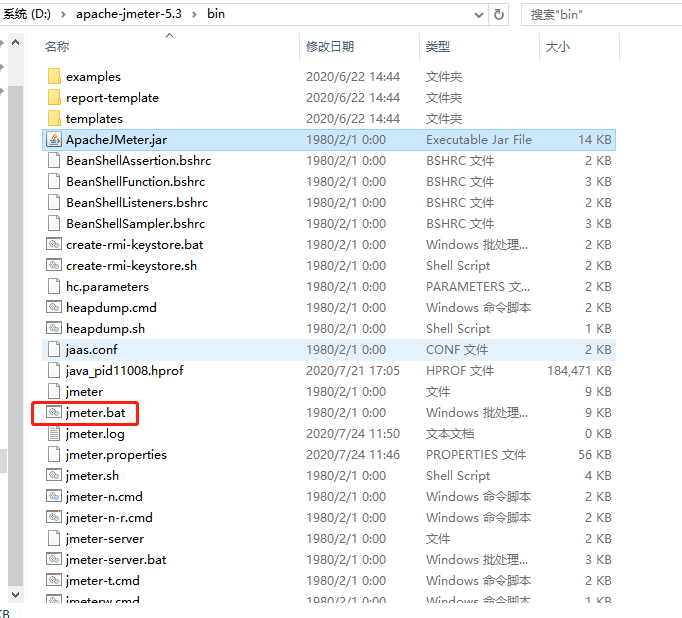The height and width of the screenshot is (618, 682).
Task: Click the jmeter file icon without extension
Action: (x=54, y=391)
